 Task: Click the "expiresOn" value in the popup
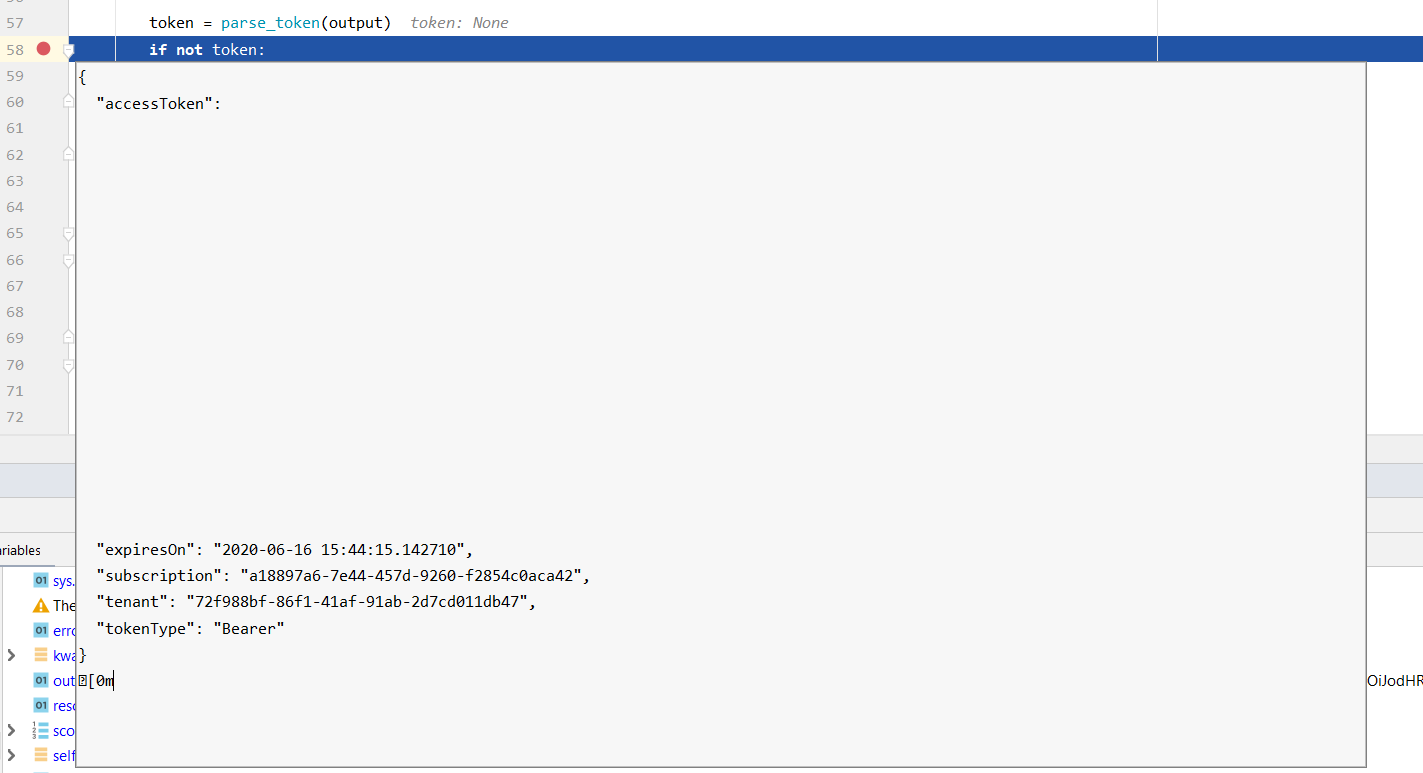pos(340,549)
